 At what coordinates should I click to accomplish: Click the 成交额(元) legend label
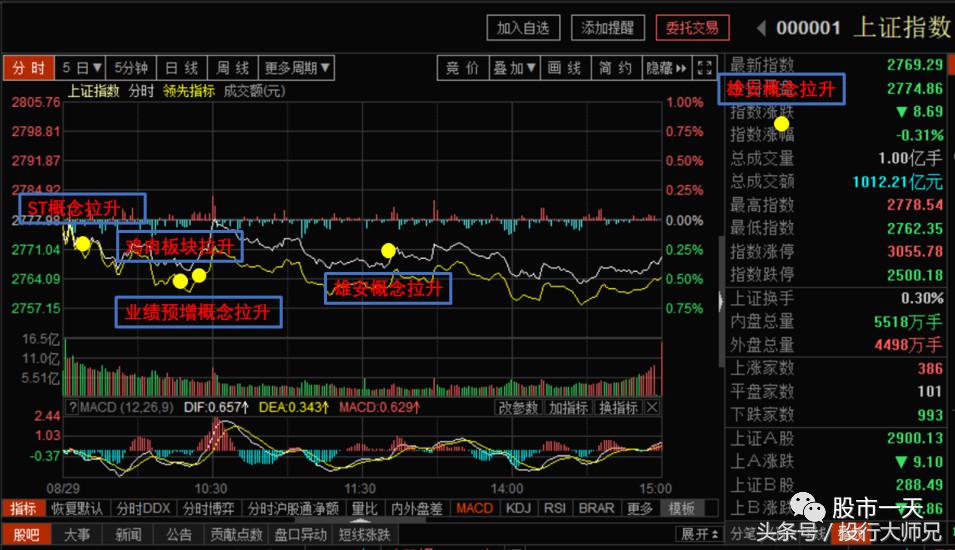pos(254,91)
